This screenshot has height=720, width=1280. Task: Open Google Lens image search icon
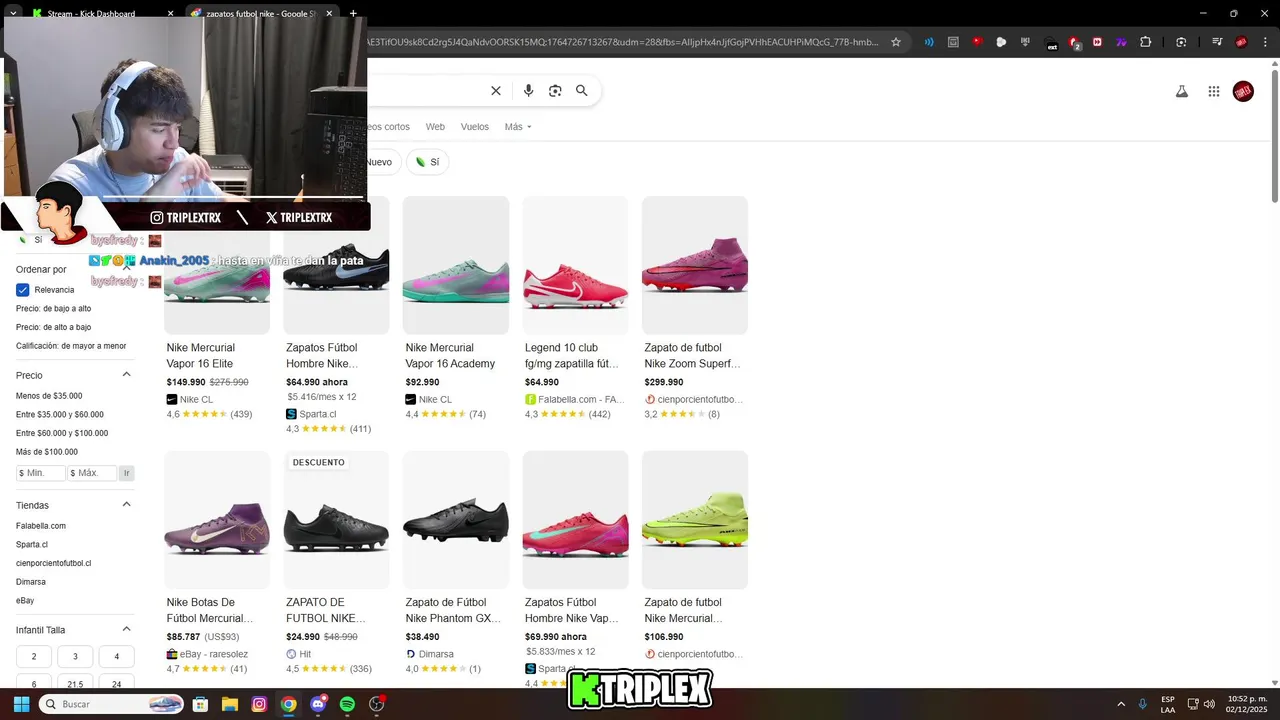[x=555, y=91]
